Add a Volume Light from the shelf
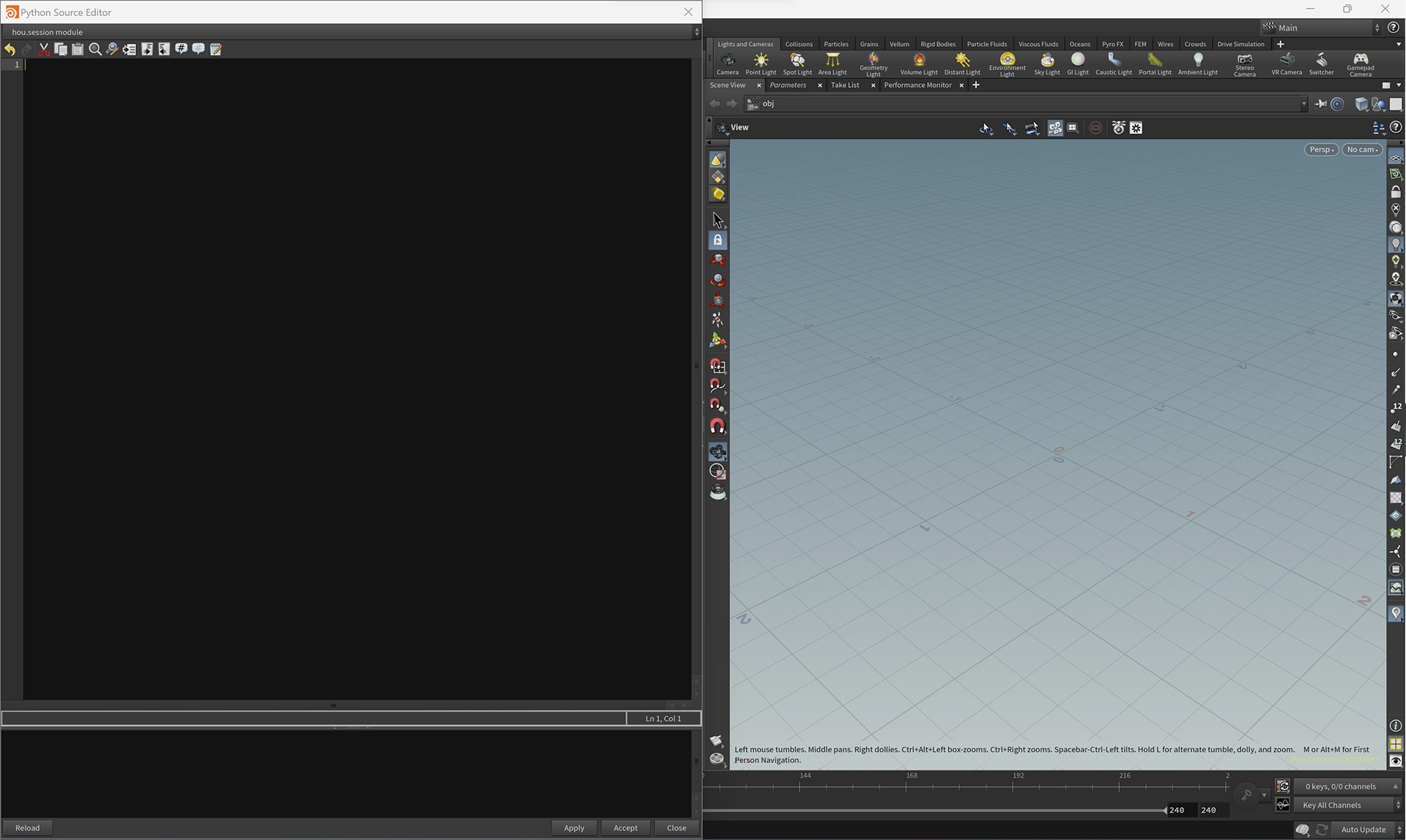Screen dimensions: 1406x840 [x=919, y=64]
